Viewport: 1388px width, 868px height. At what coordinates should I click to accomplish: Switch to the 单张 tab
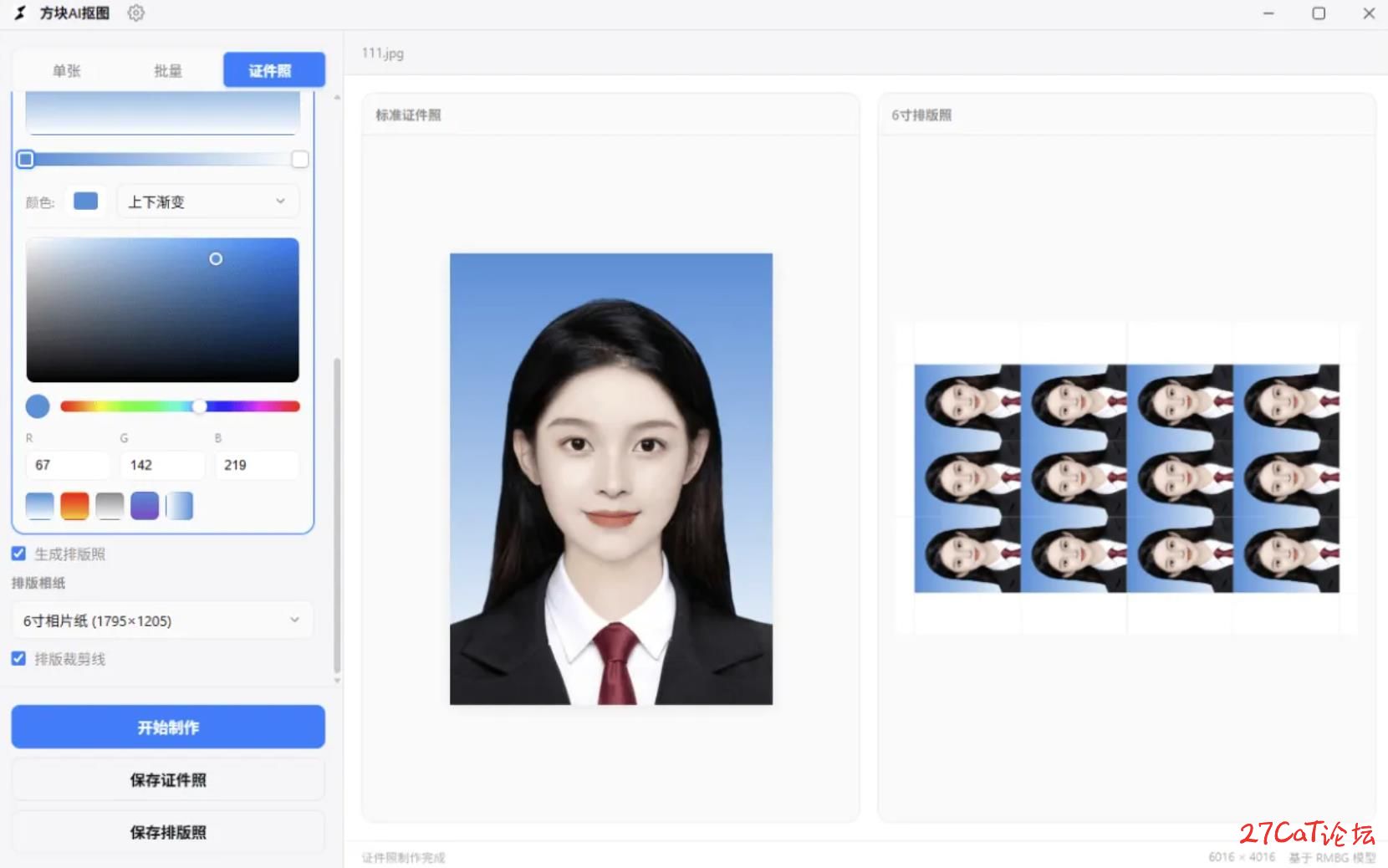67,70
